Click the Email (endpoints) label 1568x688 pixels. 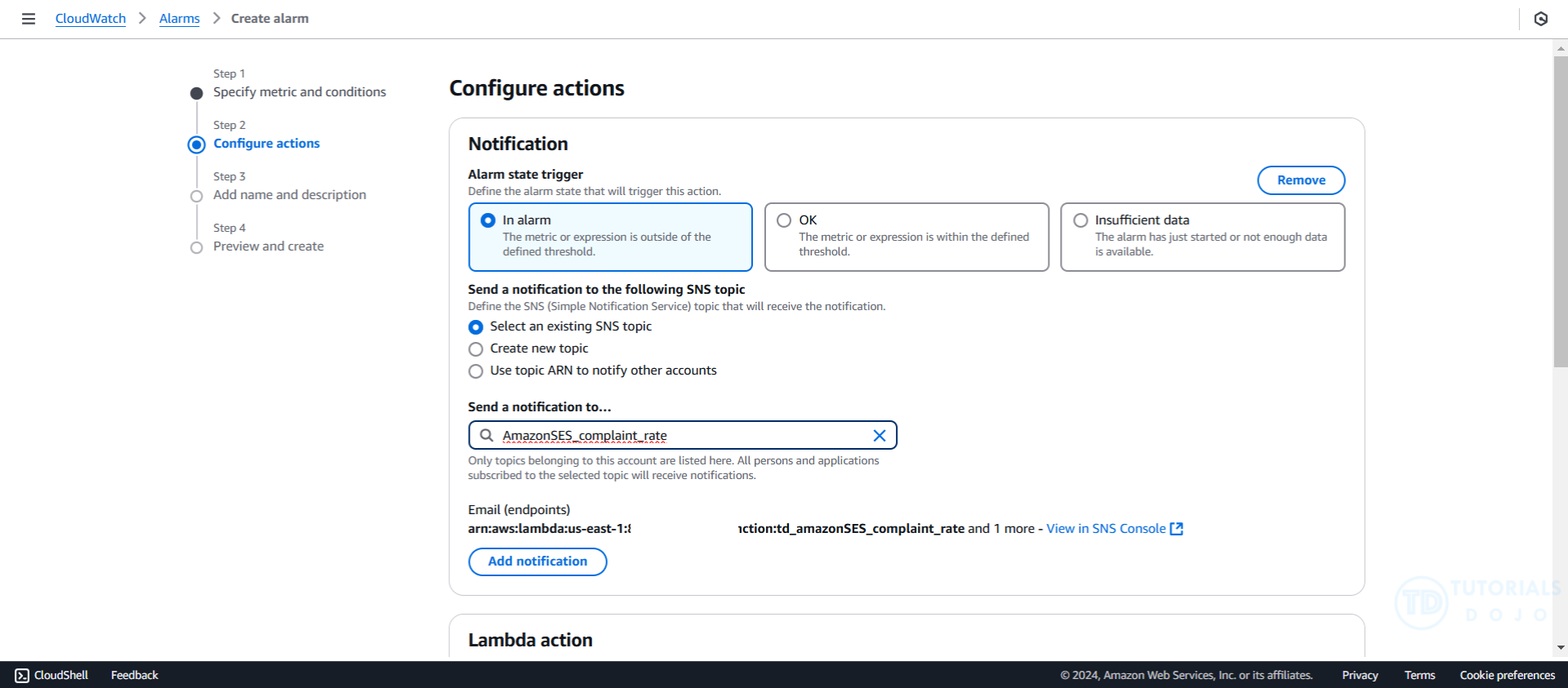519,510
